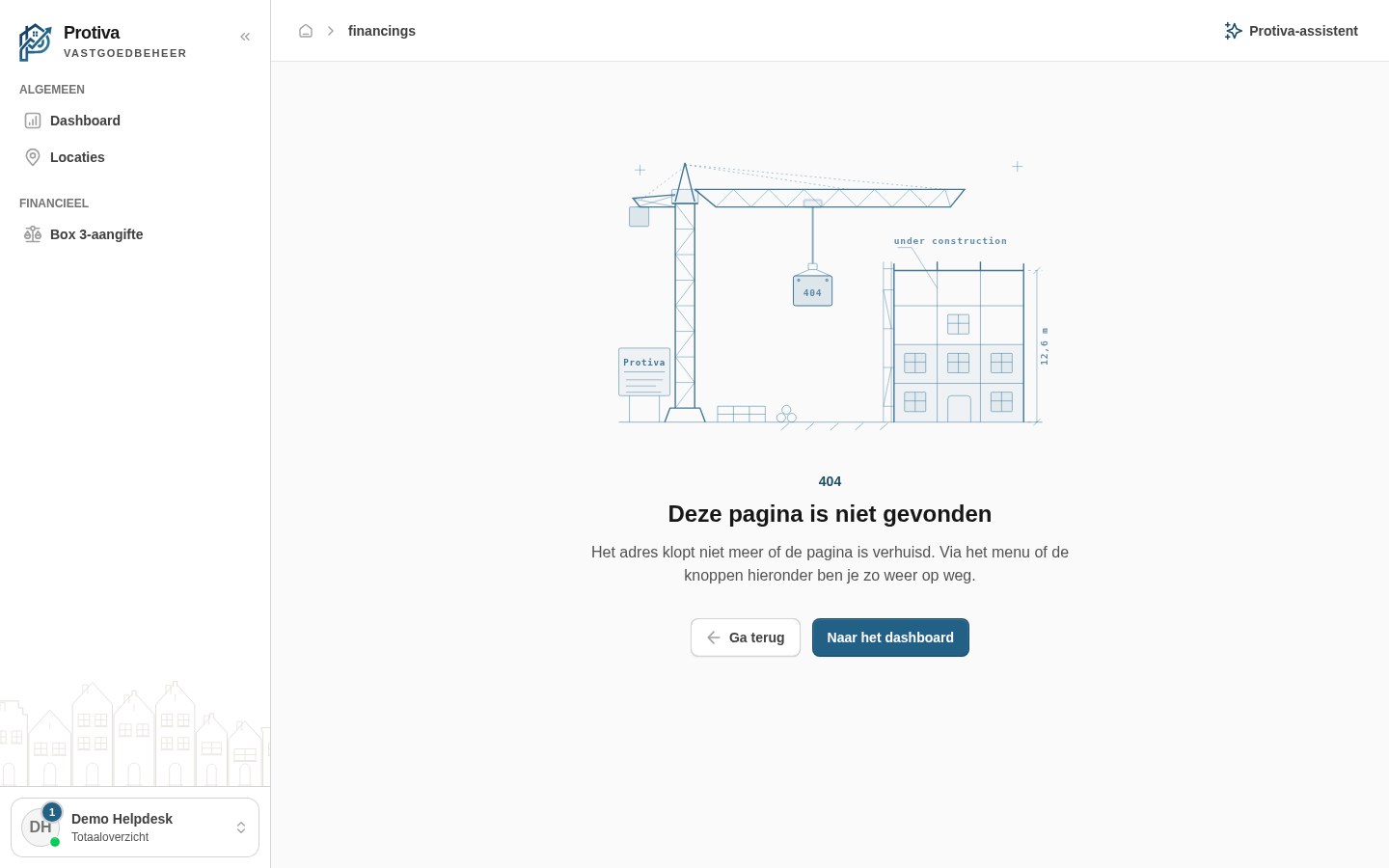Expand the Demo Helpdesk account switcher

click(x=135, y=827)
